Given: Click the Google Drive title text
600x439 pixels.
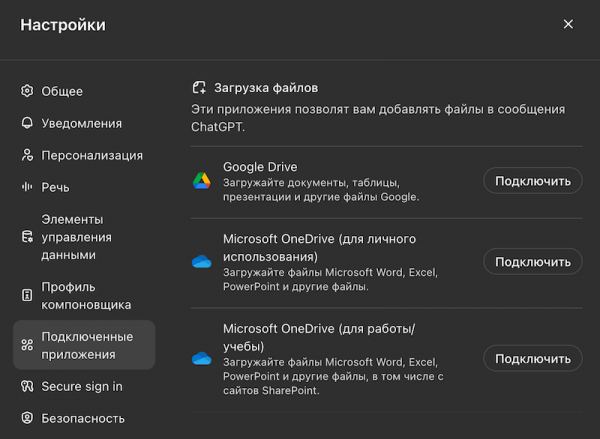Looking at the screenshot, I should click(260, 167).
